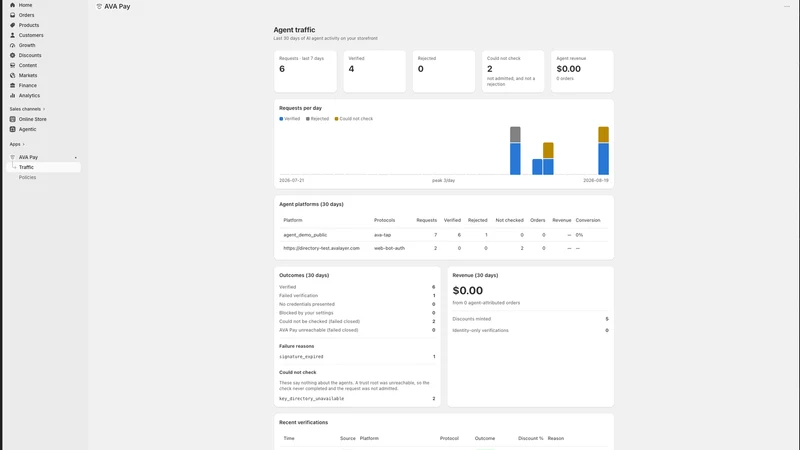Click the Discount % column header
Image resolution: width=800 pixels, height=450 pixels.
[x=531, y=439]
